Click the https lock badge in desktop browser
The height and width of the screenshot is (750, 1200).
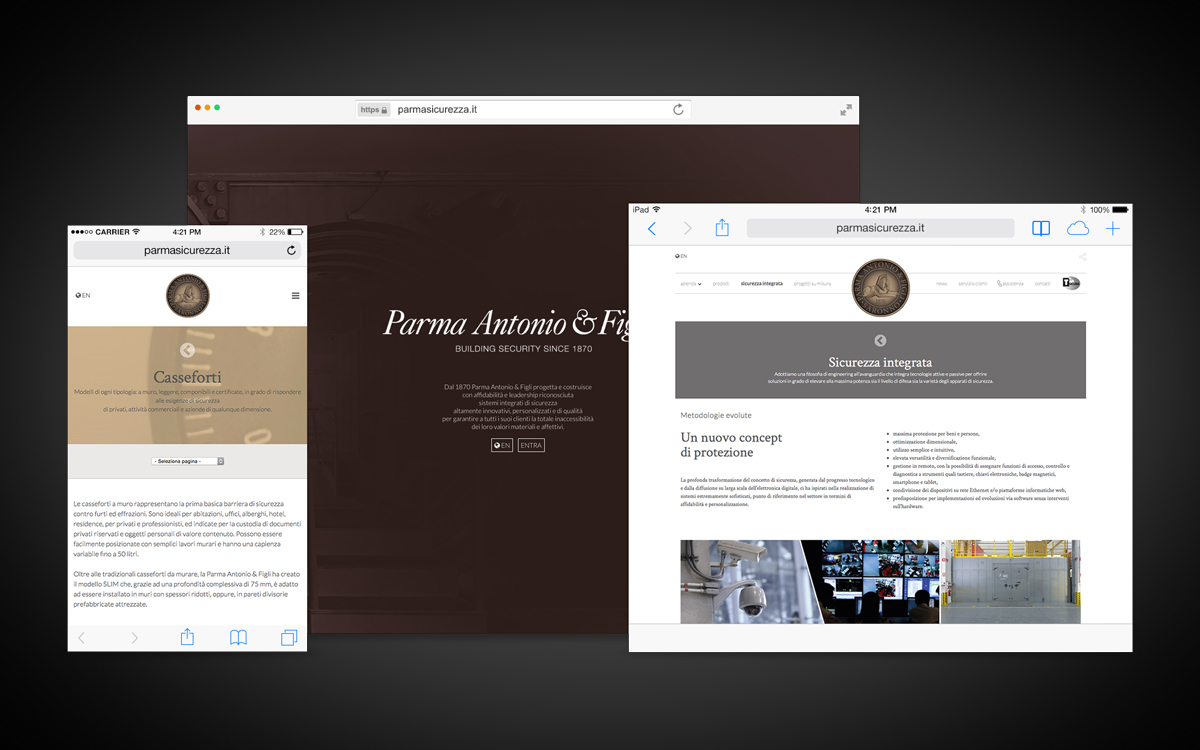click(373, 110)
